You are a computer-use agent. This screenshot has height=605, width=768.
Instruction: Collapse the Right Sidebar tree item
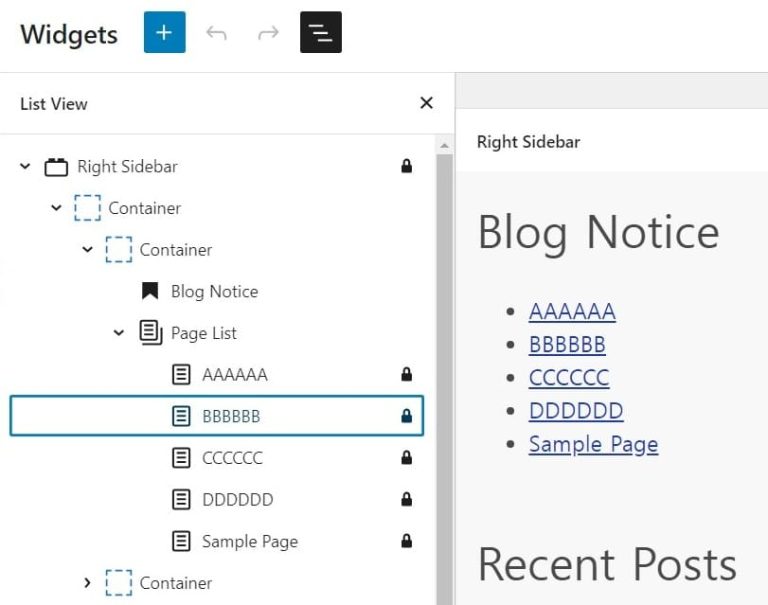tap(25, 166)
